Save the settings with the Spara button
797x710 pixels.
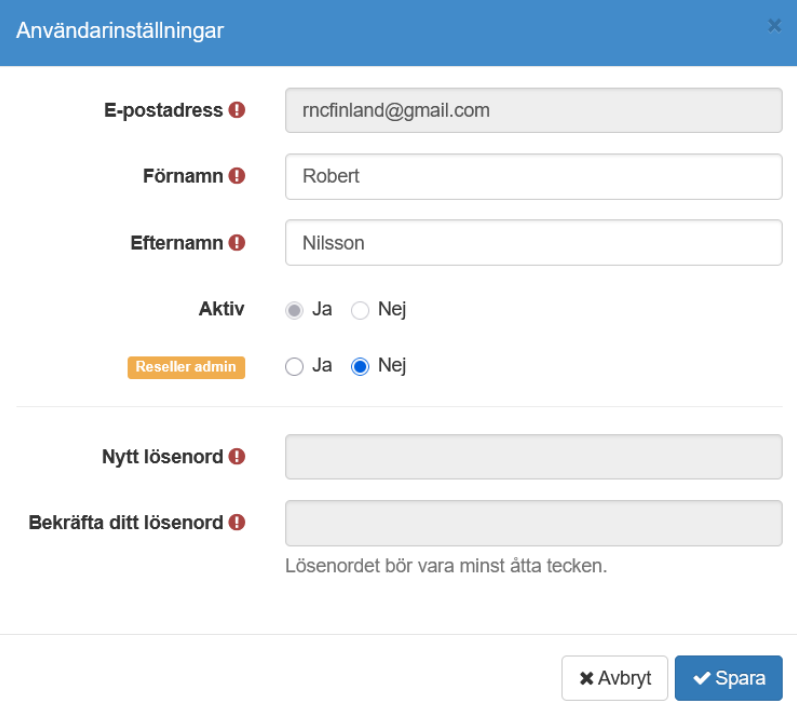728,679
